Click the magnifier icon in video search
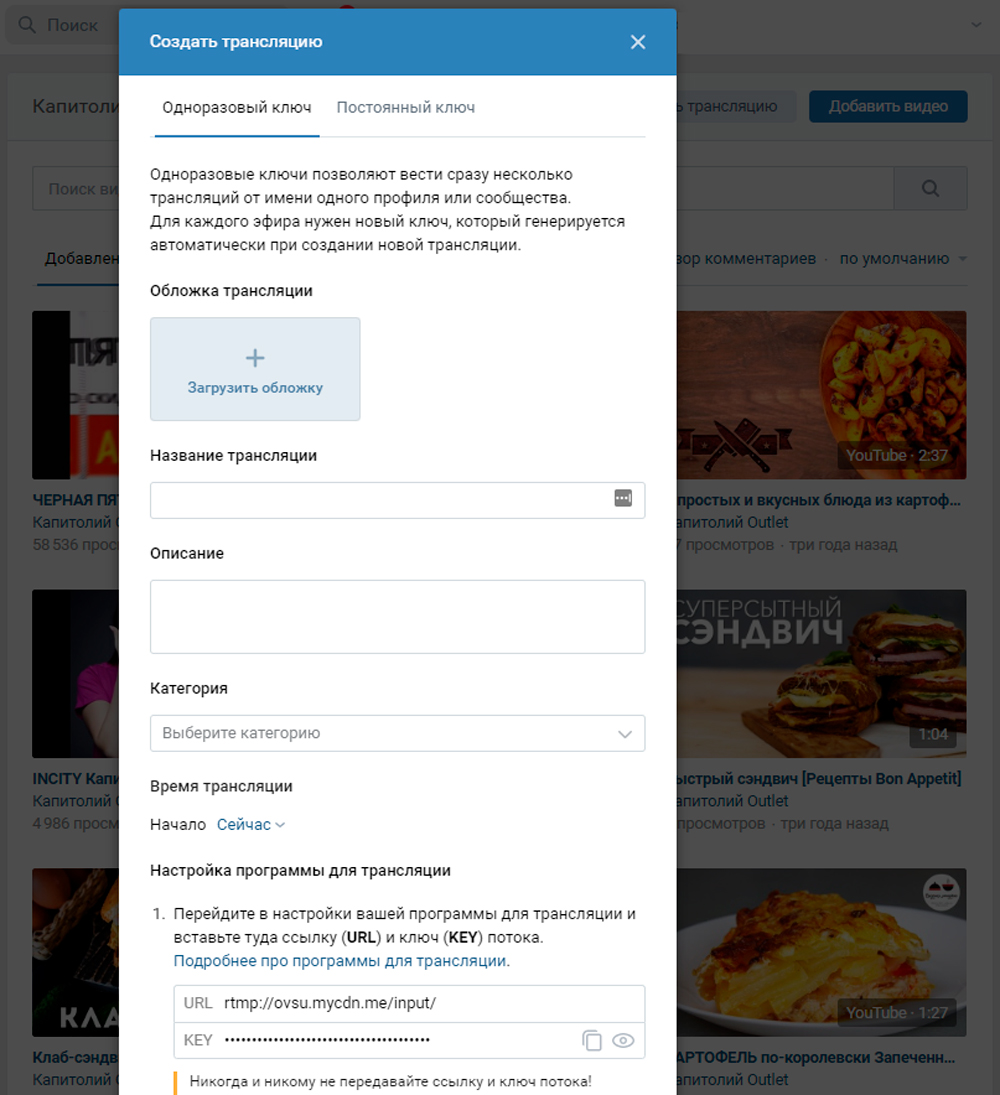 [x=930, y=189]
